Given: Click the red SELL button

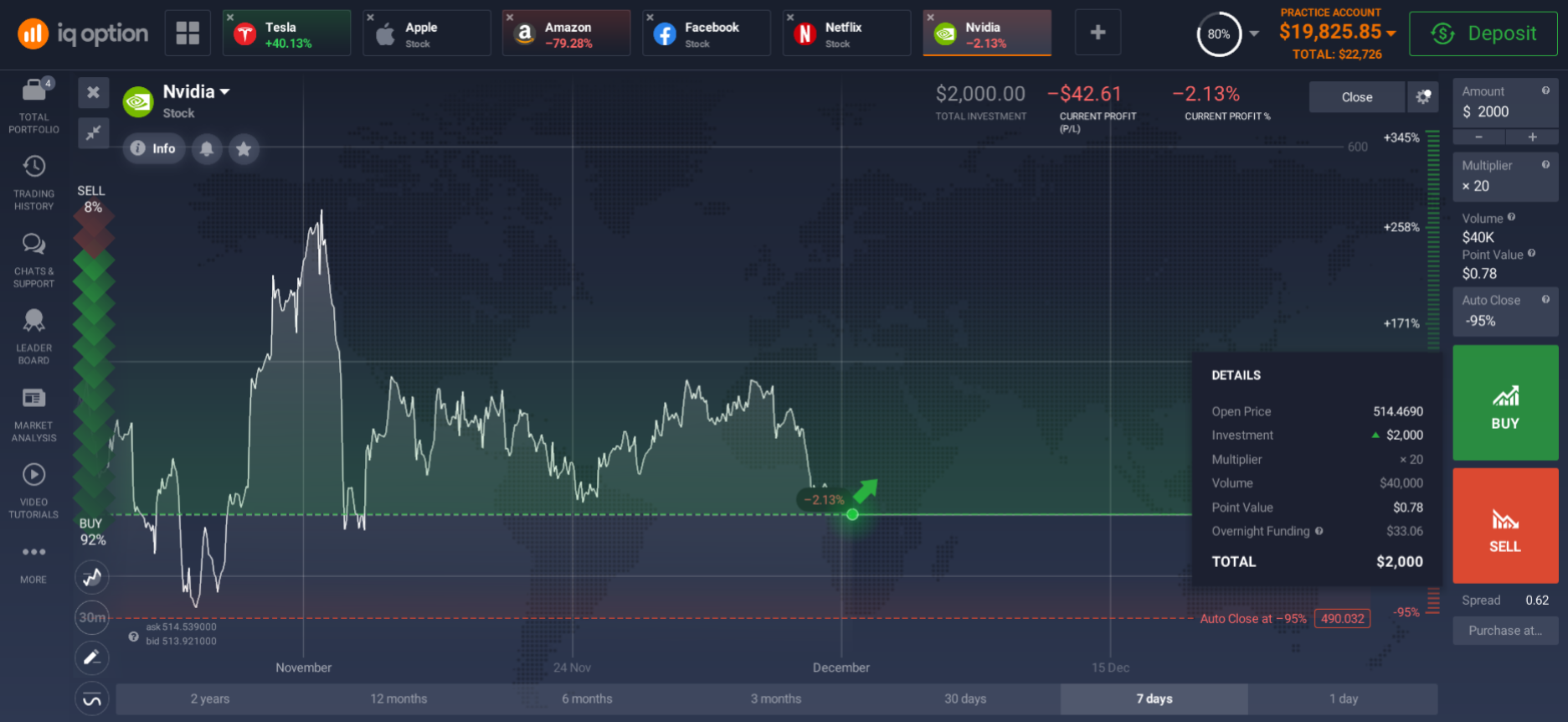Looking at the screenshot, I should pos(1505,526).
